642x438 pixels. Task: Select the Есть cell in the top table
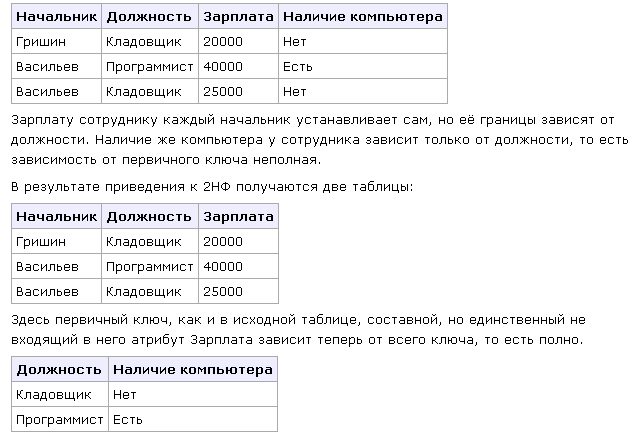coord(363,66)
